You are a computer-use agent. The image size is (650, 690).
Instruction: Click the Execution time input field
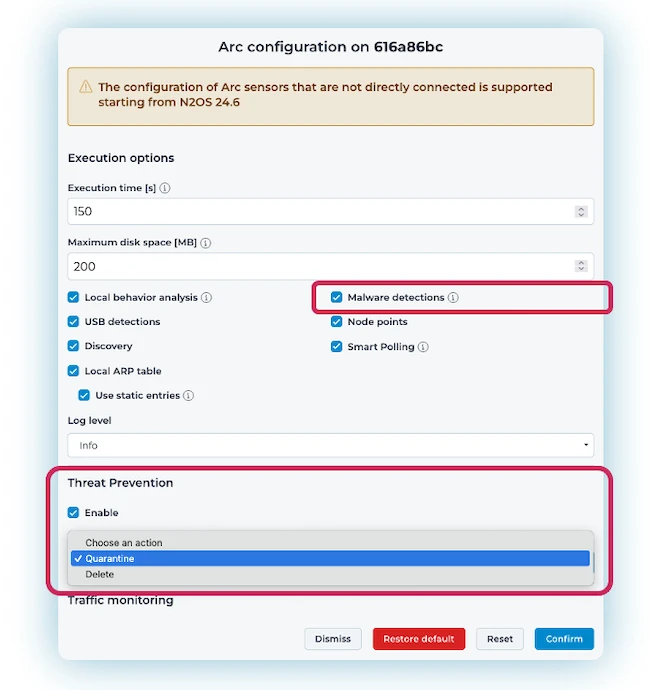(320, 212)
